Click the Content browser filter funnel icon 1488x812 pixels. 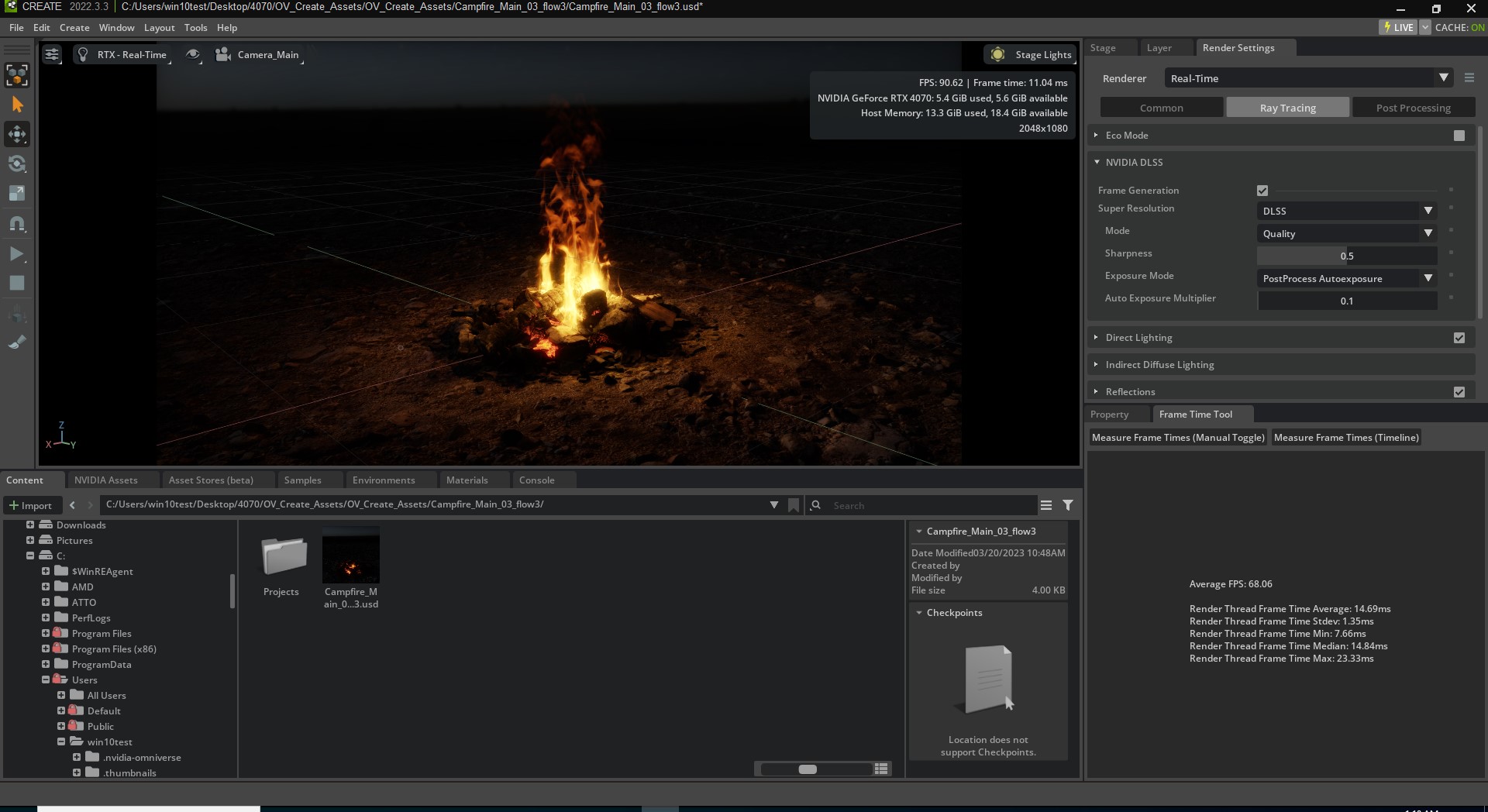pyautogui.click(x=1068, y=505)
